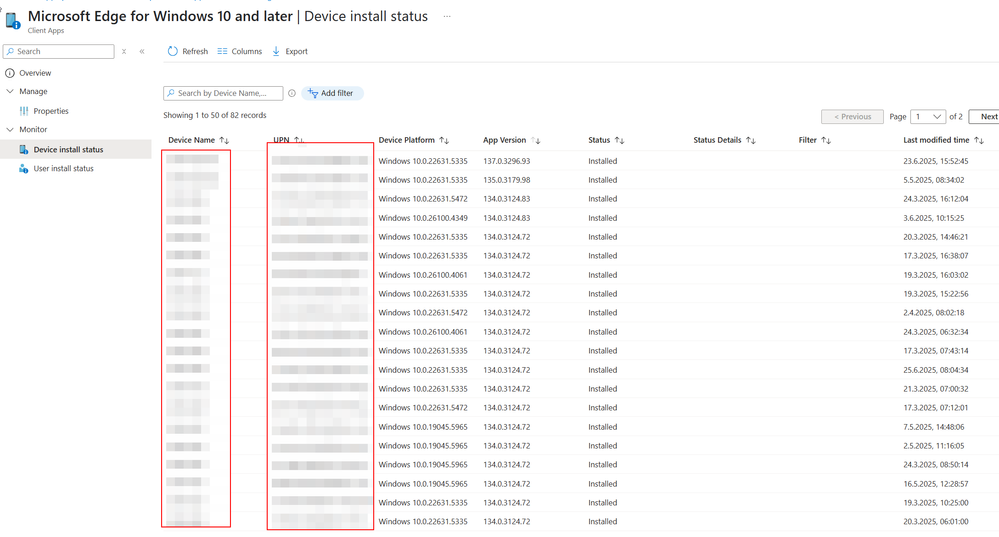This screenshot has width=999, height=537.
Task: Clear the sidebar search with the X
Action: 124,51
